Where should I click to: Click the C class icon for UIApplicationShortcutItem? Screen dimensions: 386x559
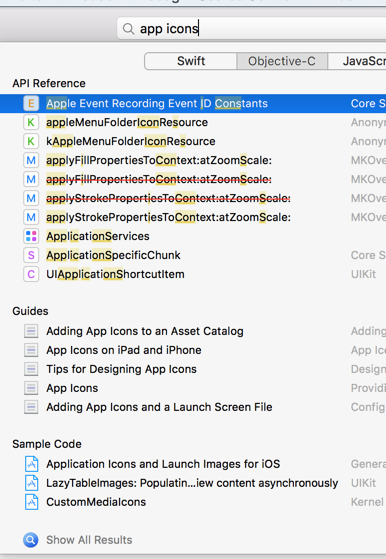31,274
